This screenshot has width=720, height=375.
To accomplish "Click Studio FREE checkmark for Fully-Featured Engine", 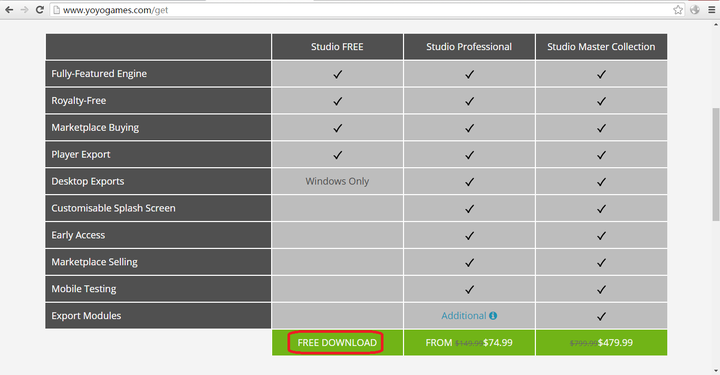I will pyautogui.click(x=338, y=74).
